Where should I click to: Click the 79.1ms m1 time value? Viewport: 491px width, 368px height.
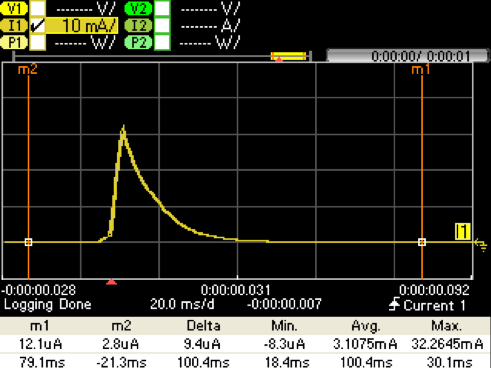(42, 362)
